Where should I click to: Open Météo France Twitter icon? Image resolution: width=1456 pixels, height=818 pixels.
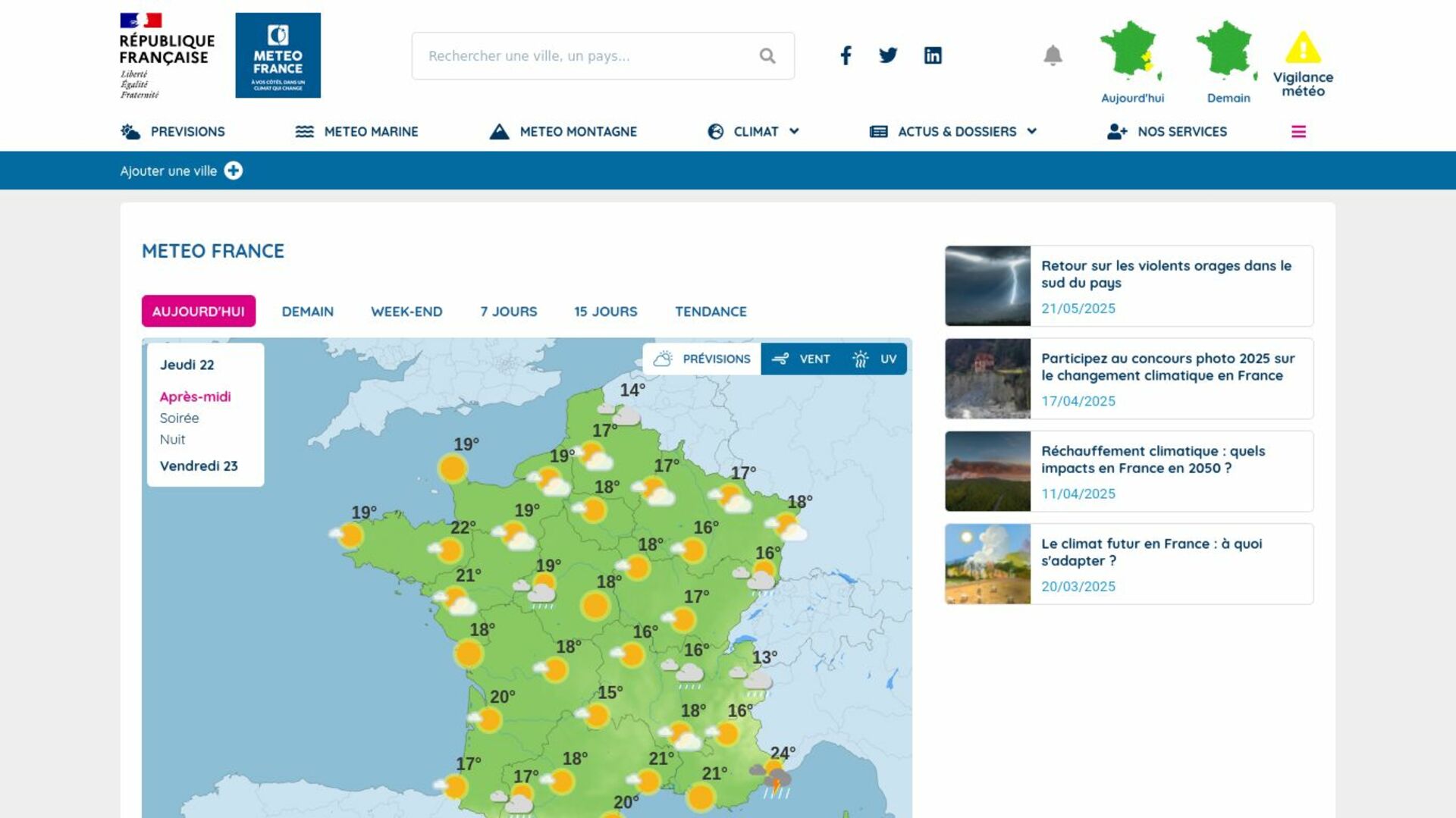tap(888, 55)
